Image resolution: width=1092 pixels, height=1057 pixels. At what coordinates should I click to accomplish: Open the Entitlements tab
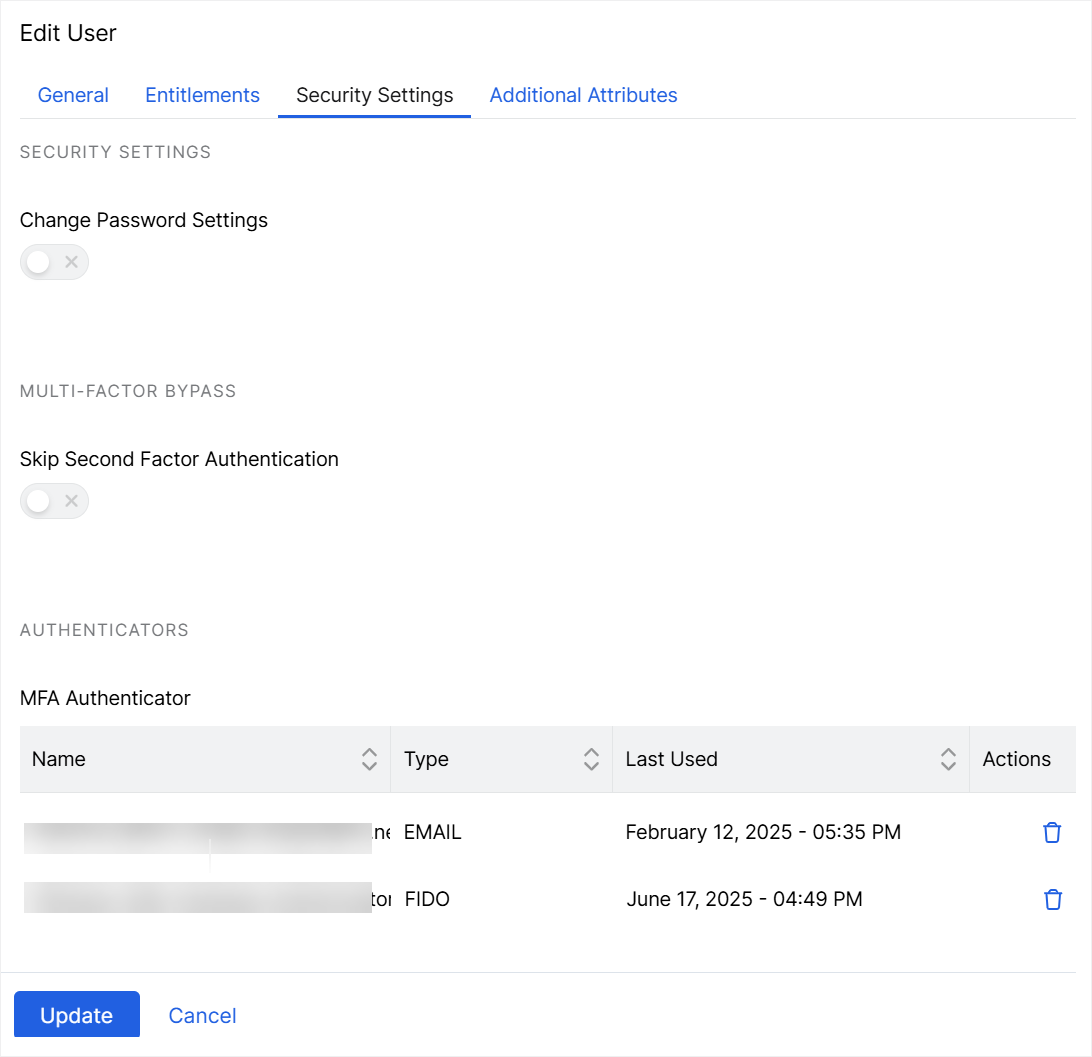202,95
